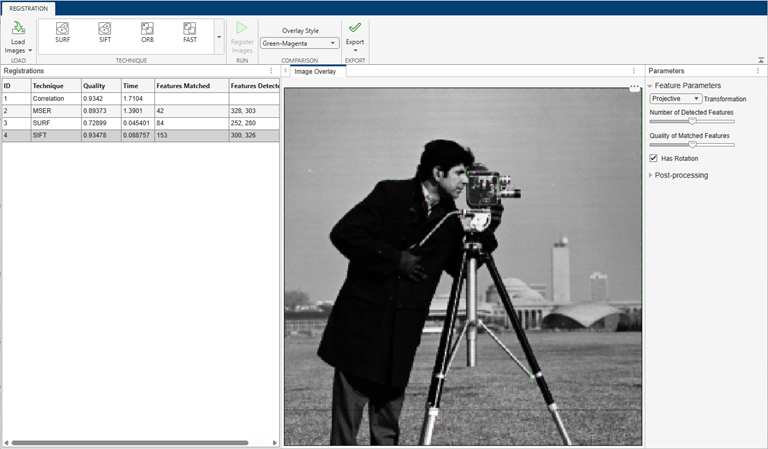Open the Load Images dropdown arrow
The width and height of the screenshot is (768, 449).
coord(30,50)
